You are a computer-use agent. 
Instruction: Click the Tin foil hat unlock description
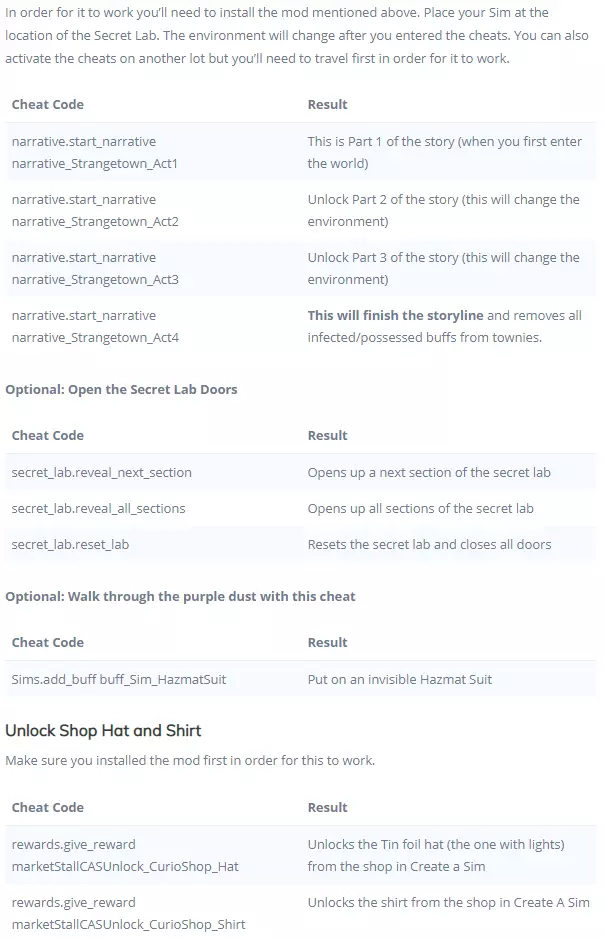tap(436, 855)
